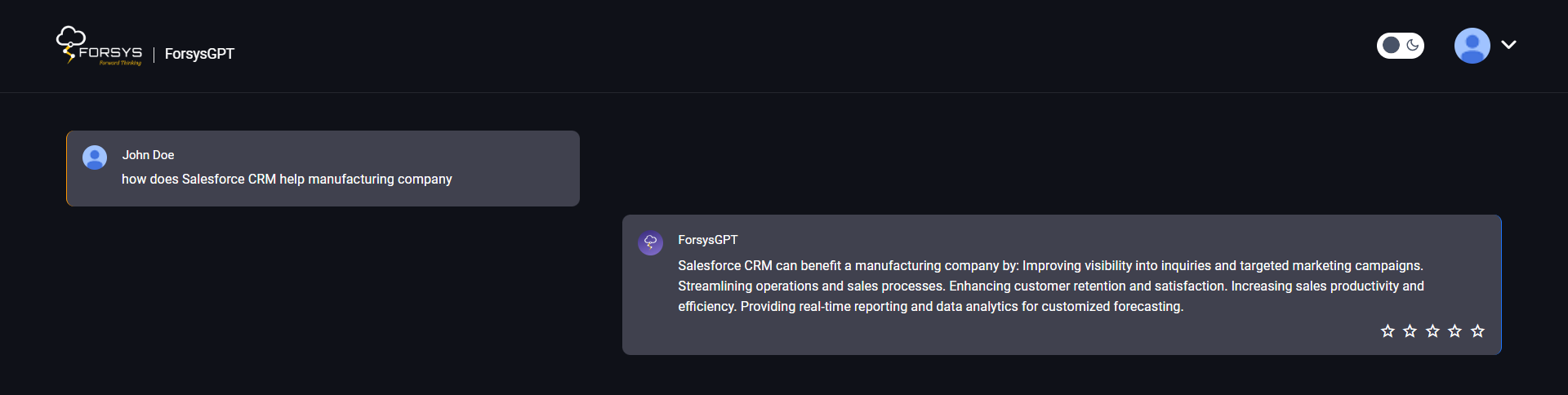Rate the response four stars
Image resolution: width=1568 pixels, height=395 pixels.
[1454, 331]
